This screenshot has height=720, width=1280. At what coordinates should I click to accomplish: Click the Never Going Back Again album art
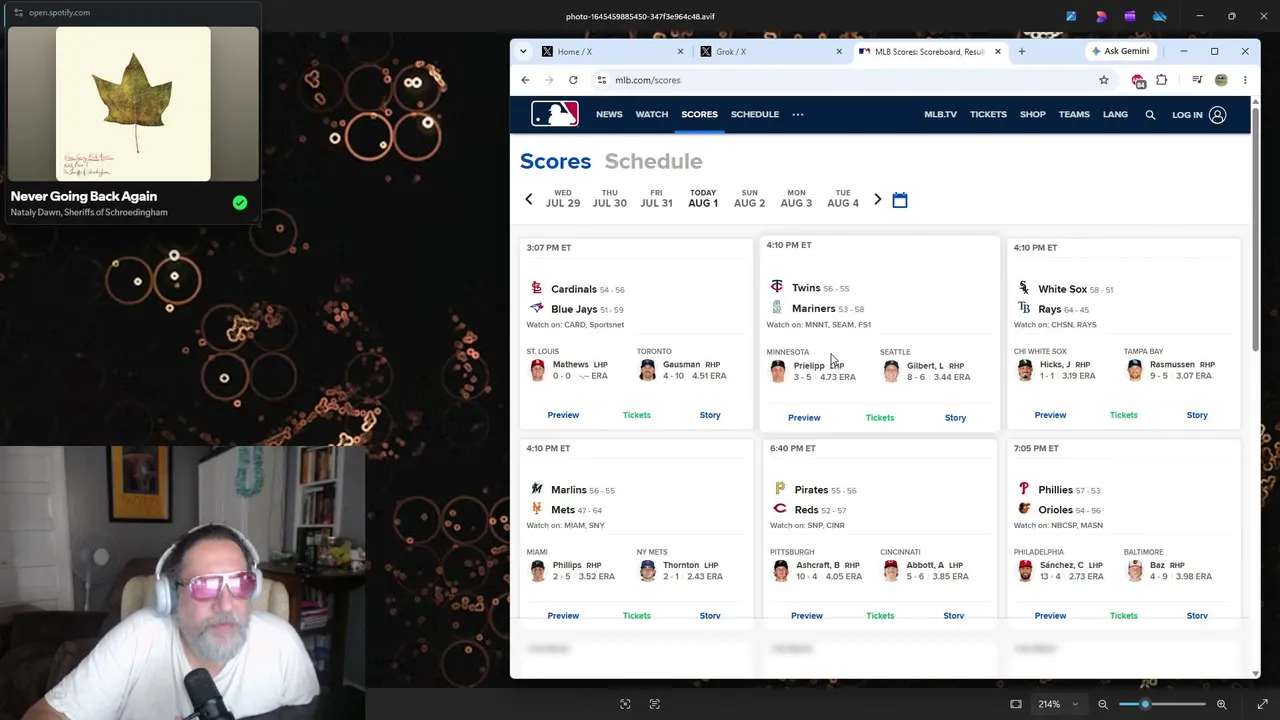133,104
